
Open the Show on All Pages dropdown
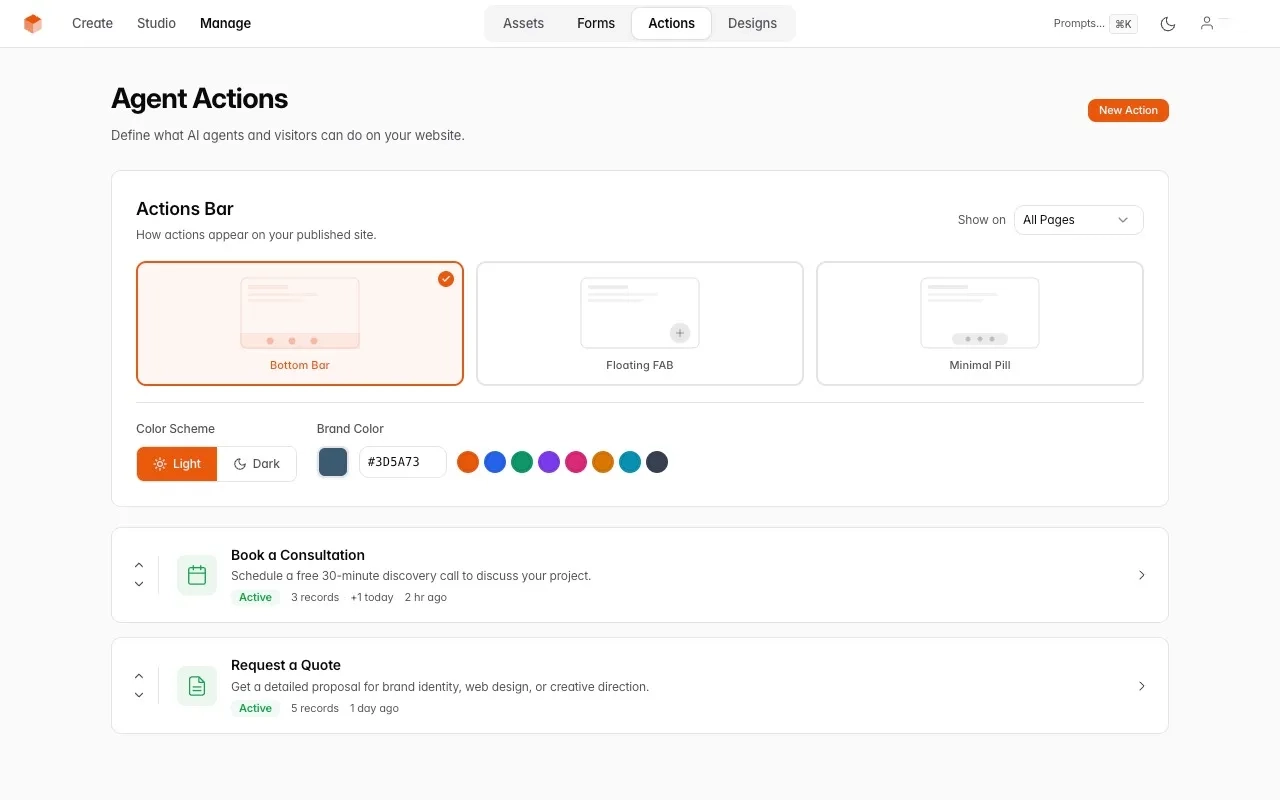click(1078, 219)
